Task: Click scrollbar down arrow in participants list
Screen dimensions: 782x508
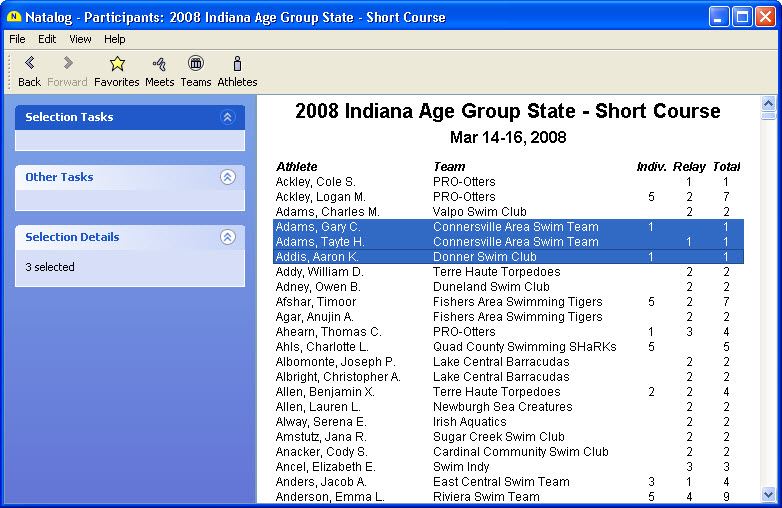Action: (x=768, y=494)
